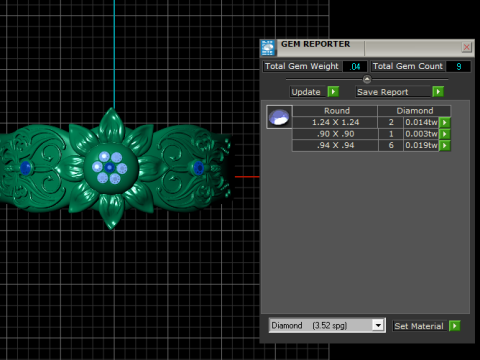Click the Total Gem Weight label

coord(302,66)
